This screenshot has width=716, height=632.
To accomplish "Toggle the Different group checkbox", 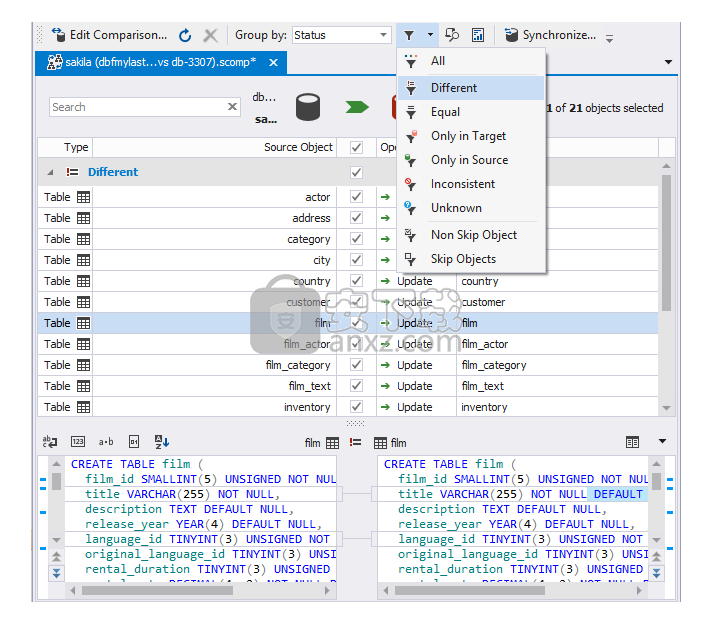I will point(356,173).
